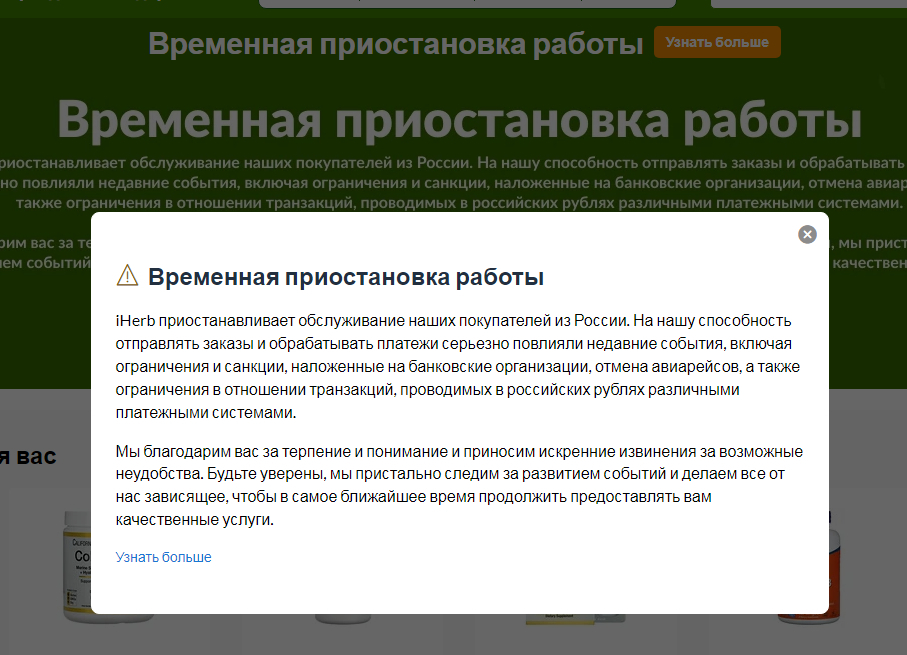Select the dialog heading 'Временная приостановка работы'
This screenshot has height=655, width=907.
pos(346,277)
